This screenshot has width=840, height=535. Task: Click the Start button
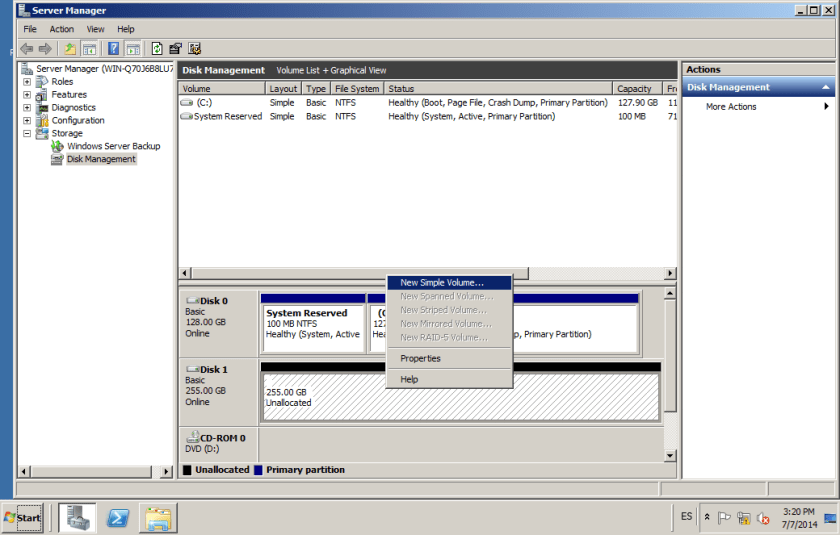click(22, 517)
